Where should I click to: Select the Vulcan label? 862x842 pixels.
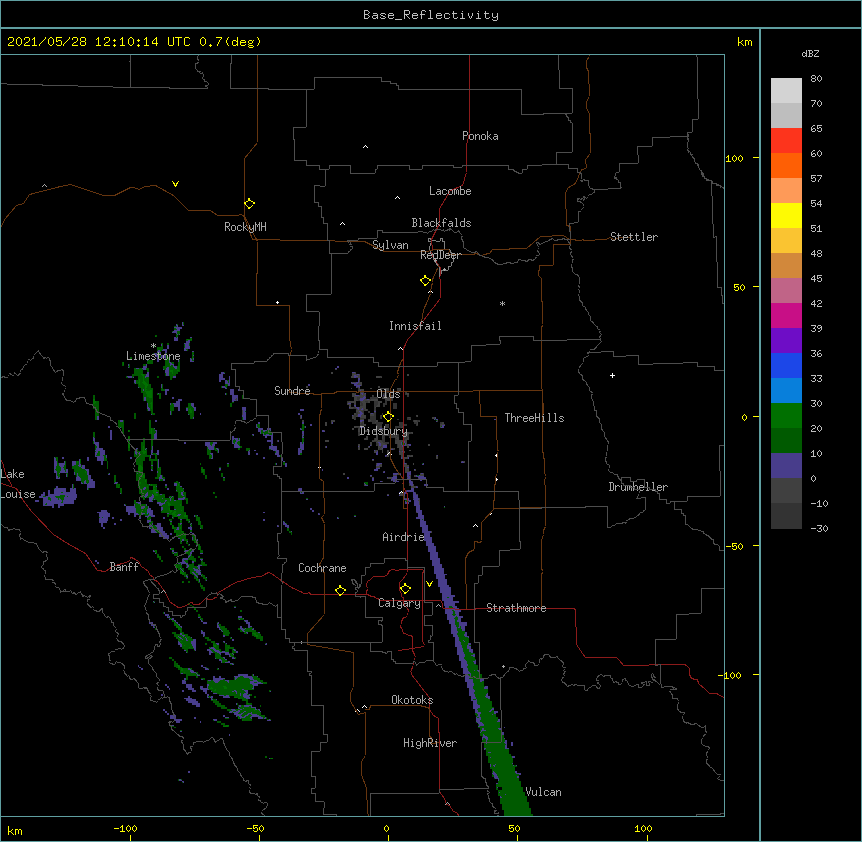tap(543, 792)
